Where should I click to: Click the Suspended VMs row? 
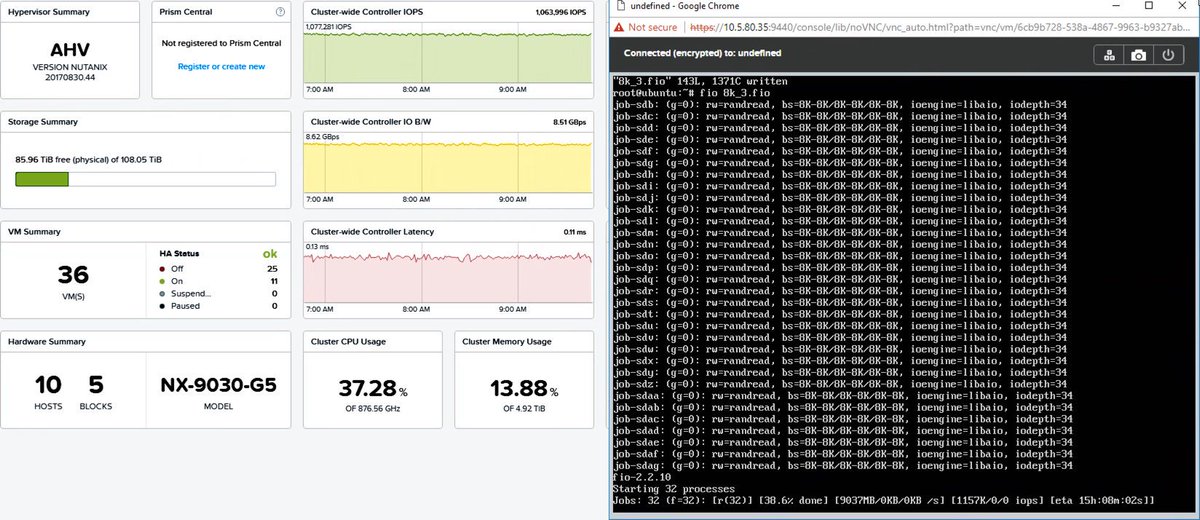218,294
